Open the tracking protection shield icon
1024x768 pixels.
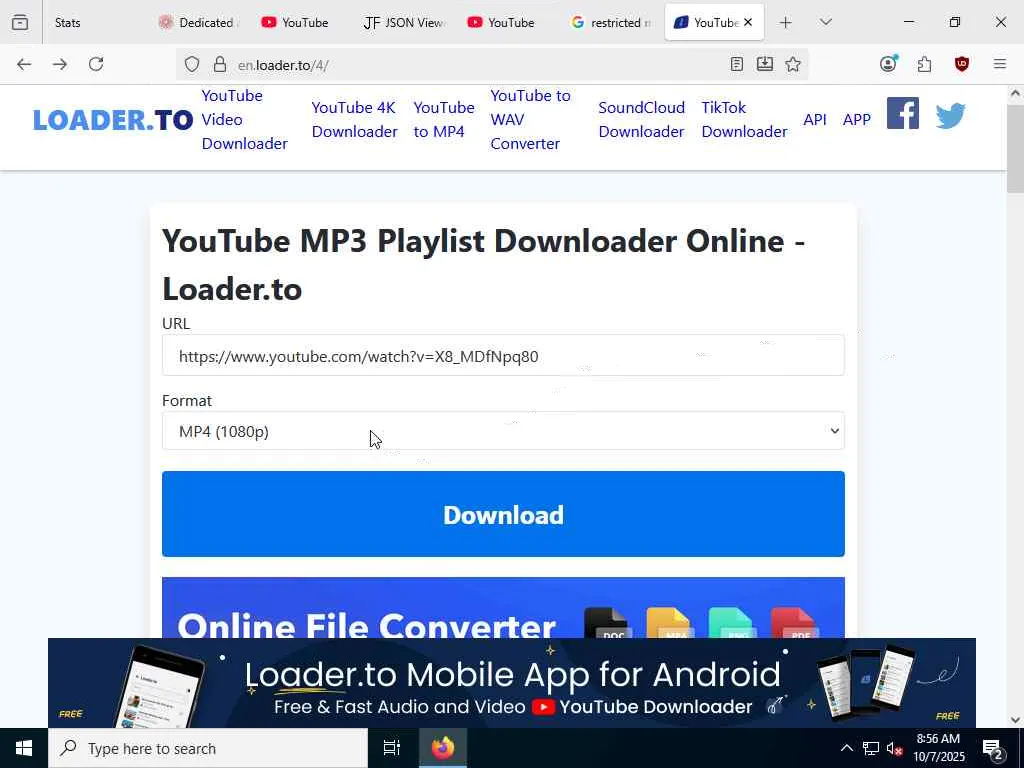(x=191, y=64)
